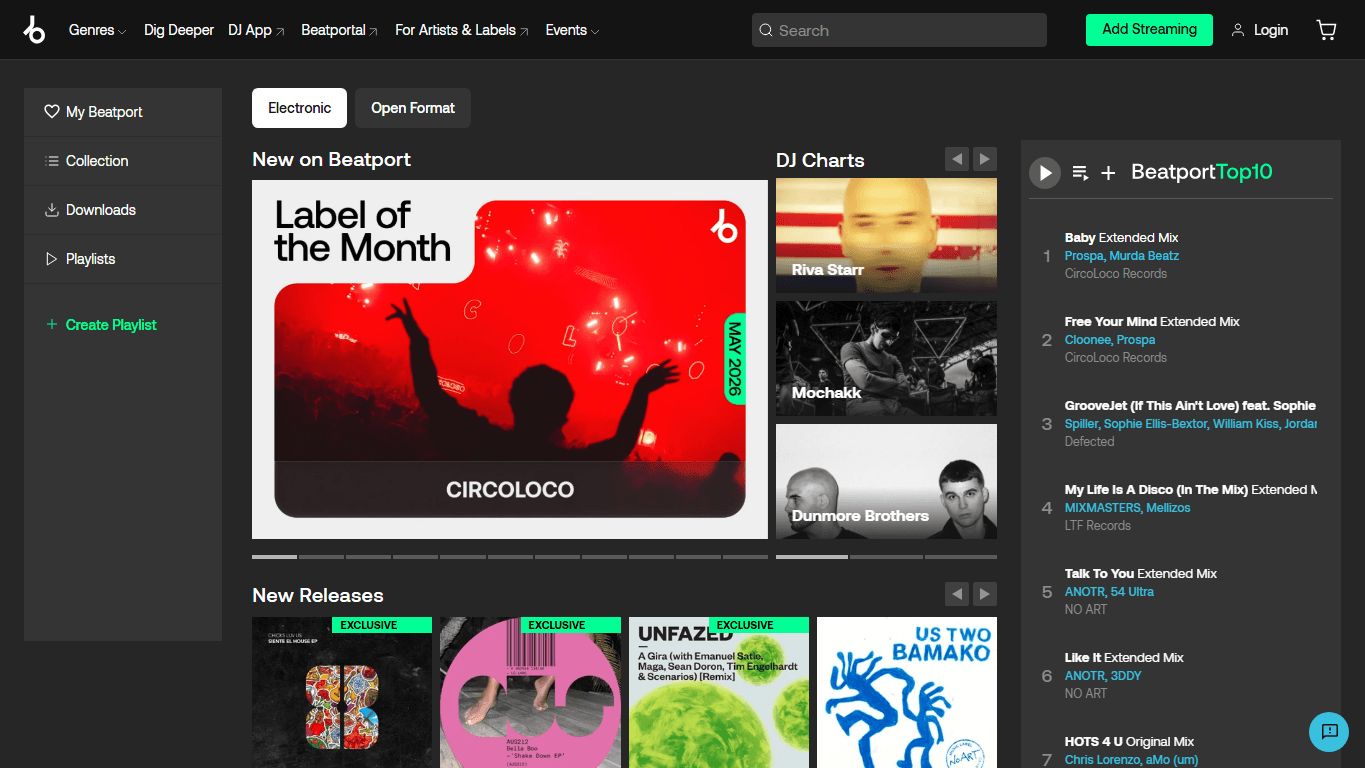This screenshot has height=768, width=1365.
Task: Go to previous New Releases page
Action: (957, 594)
